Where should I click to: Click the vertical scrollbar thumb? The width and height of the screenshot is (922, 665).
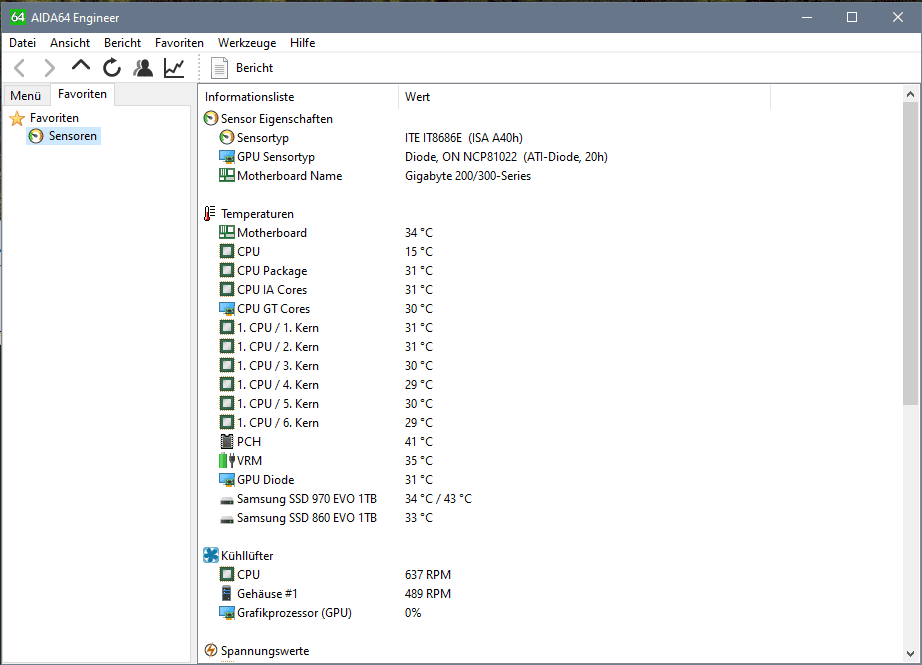910,253
